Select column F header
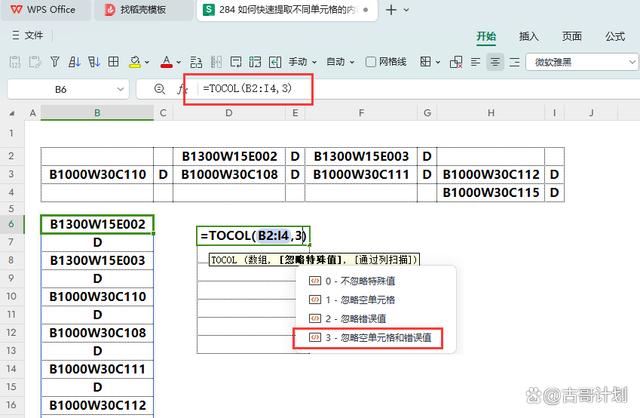 tap(361, 113)
